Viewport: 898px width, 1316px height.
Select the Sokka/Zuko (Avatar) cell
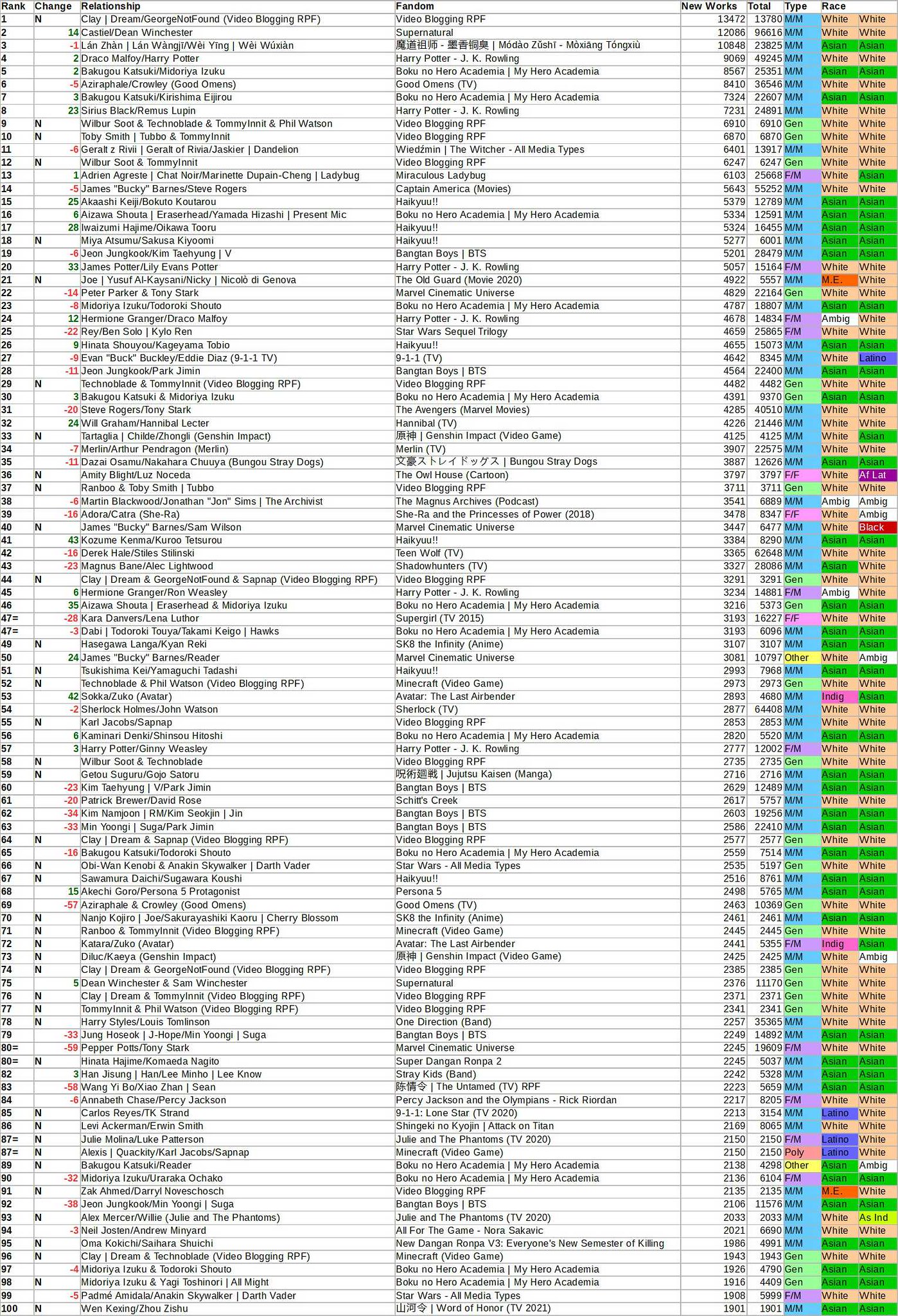tap(237, 697)
